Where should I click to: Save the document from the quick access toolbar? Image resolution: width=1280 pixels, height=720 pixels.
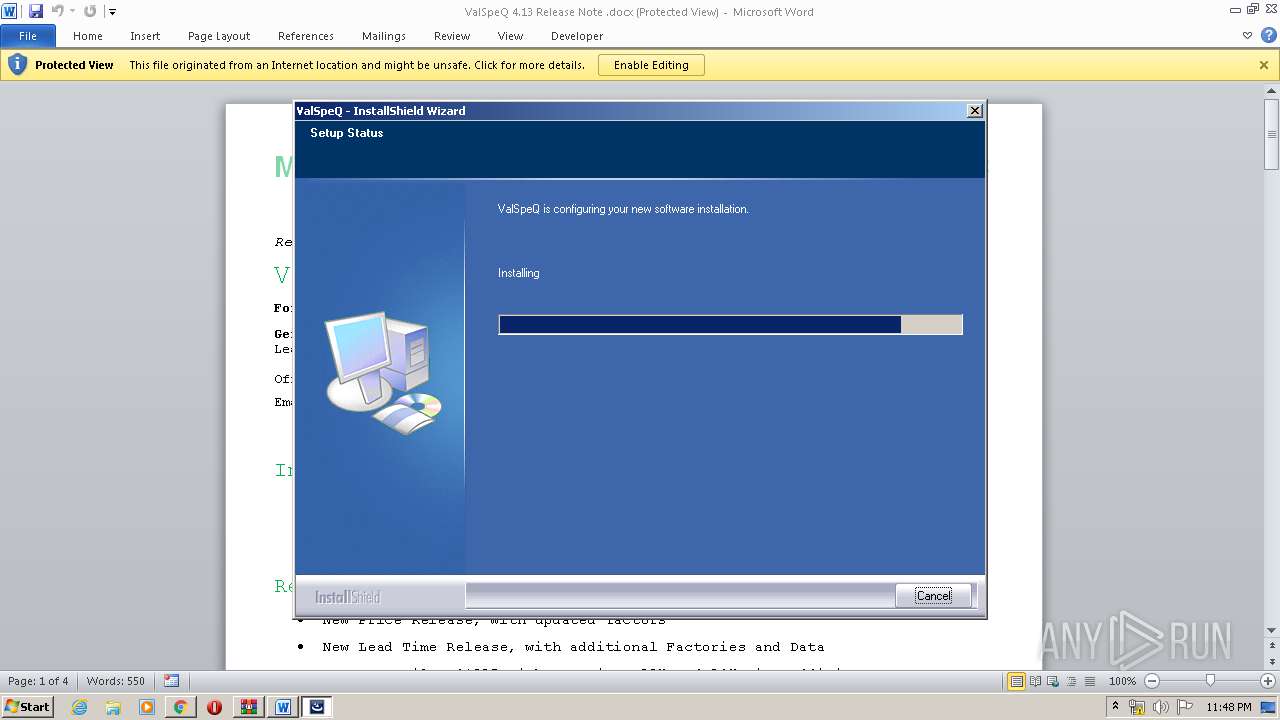(36, 11)
